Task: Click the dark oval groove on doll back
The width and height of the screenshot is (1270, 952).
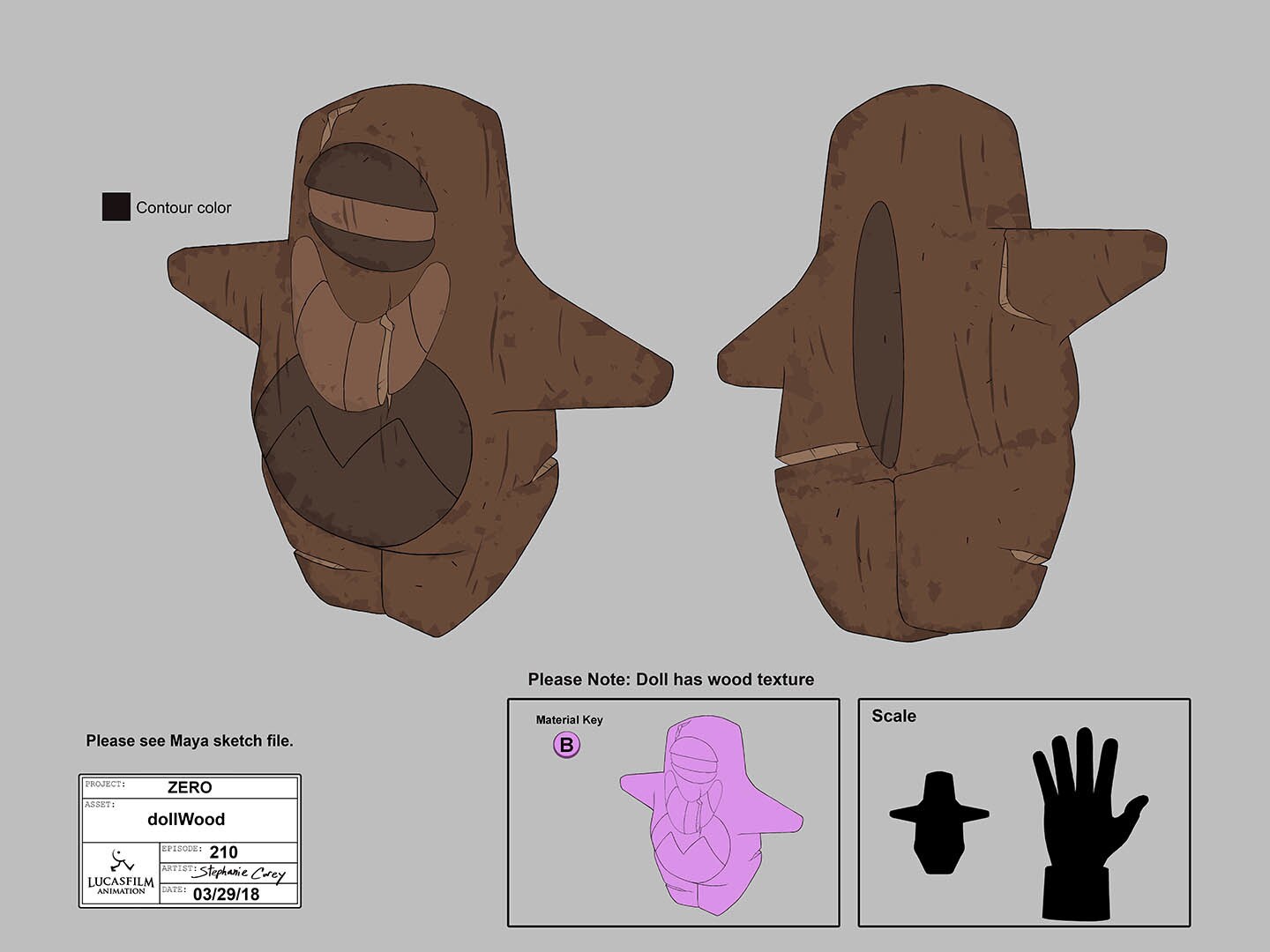Action: (x=878, y=334)
